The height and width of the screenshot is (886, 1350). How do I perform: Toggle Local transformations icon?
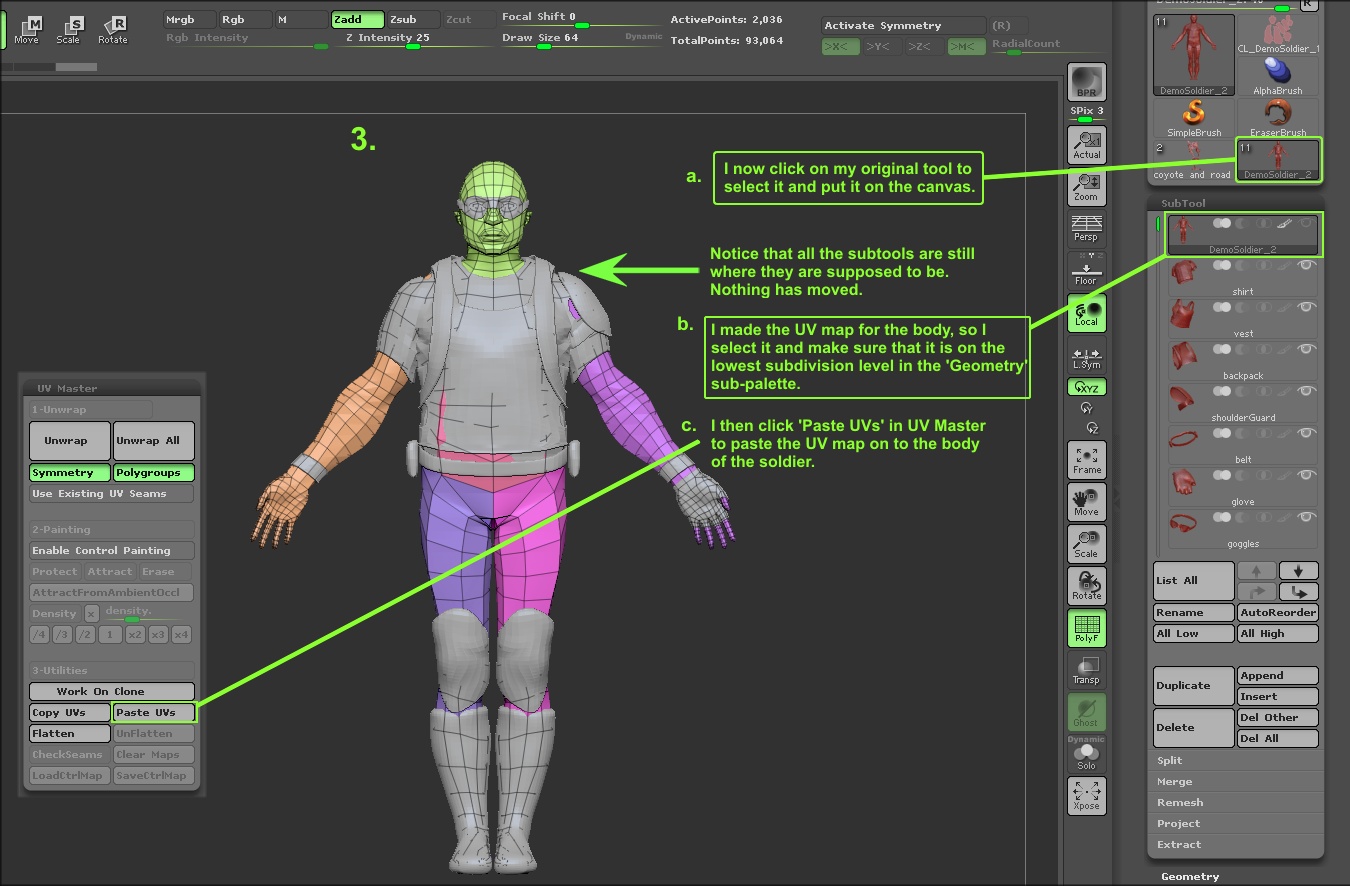point(1086,313)
